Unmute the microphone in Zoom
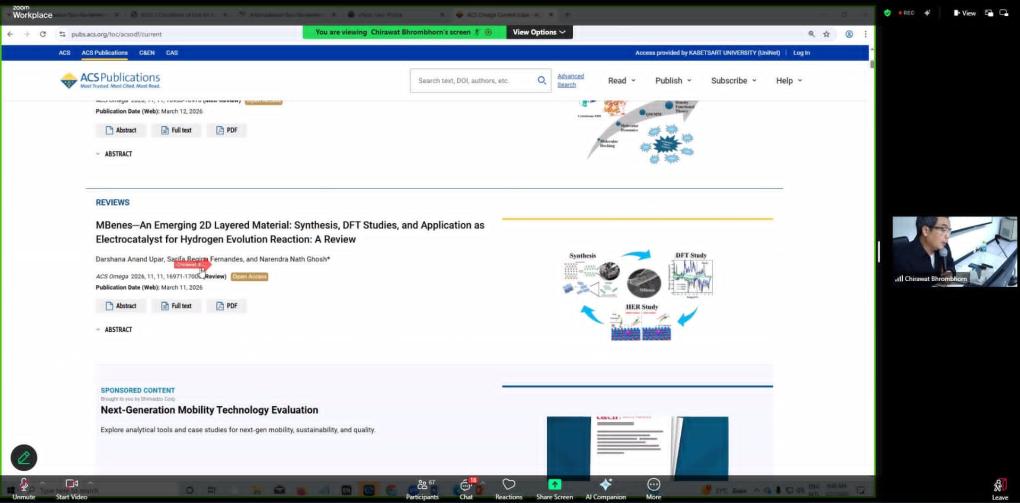 23,485
